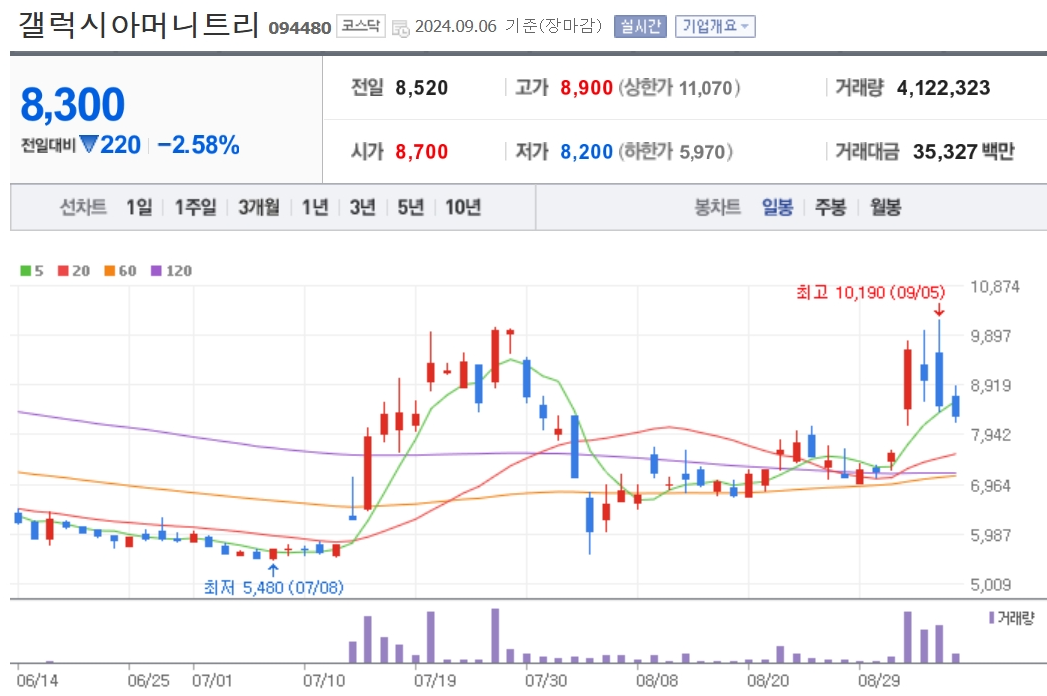The height and width of the screenshot is (696, 1047).
Task: Click the previous close value 8,520
Action: (x=421, y=88)
